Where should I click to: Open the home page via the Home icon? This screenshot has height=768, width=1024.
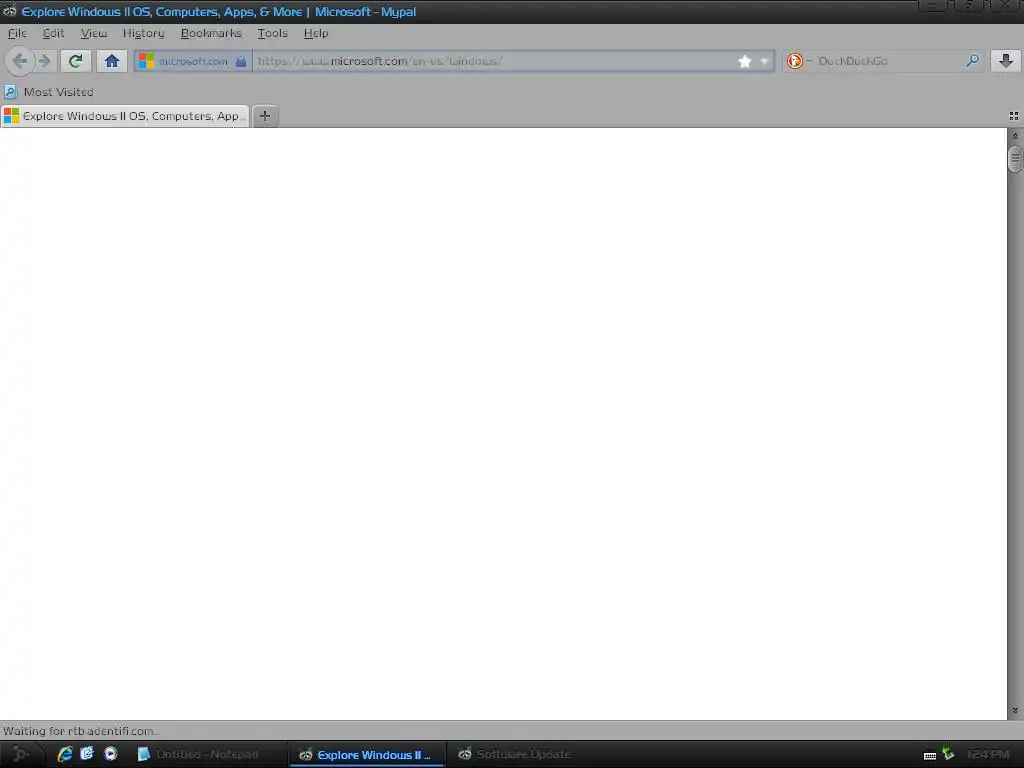click(x=112, y=61)
